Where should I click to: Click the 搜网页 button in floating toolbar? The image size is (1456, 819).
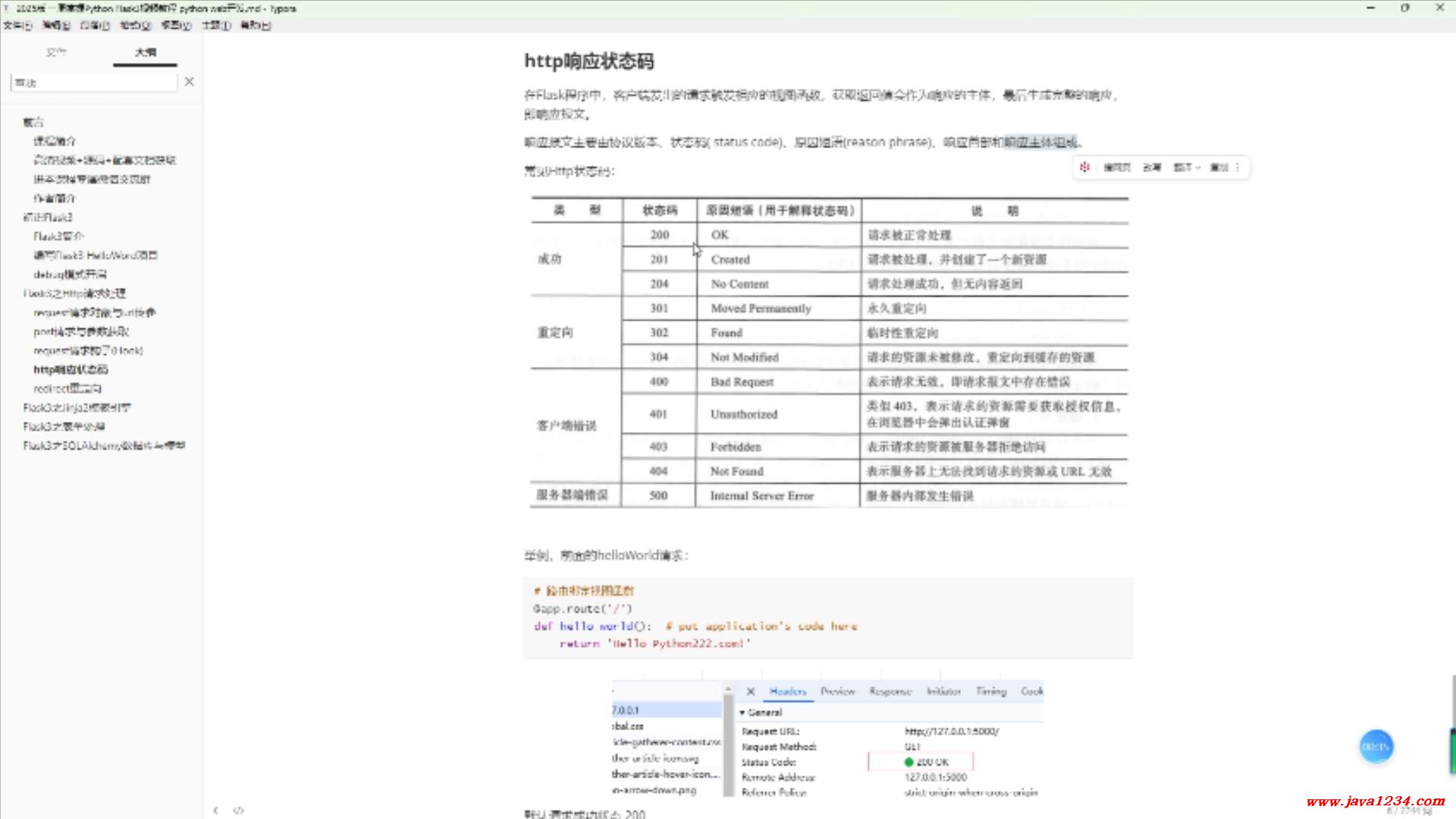(x=1116, y=168)
